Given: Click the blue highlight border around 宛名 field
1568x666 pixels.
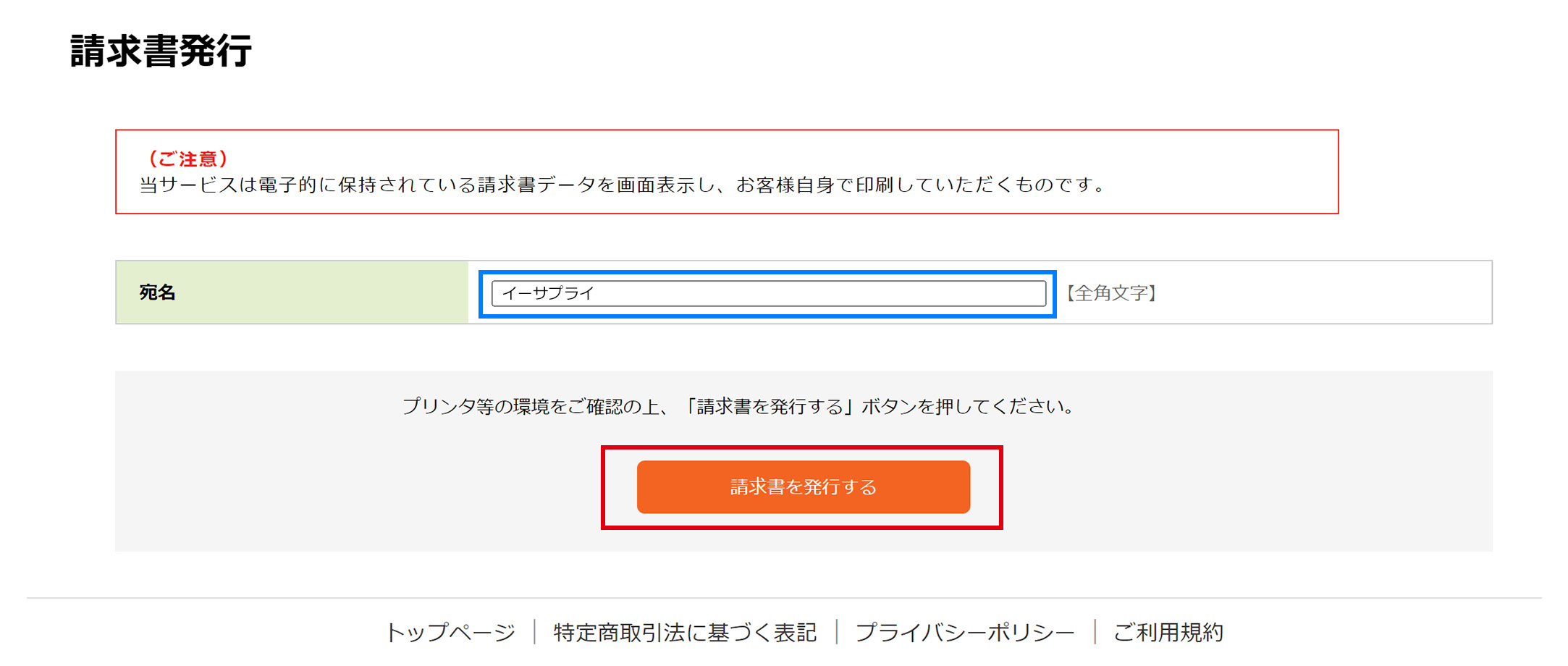Looking at the screenshot, I should pyautogui.click(x=767, y=274).
